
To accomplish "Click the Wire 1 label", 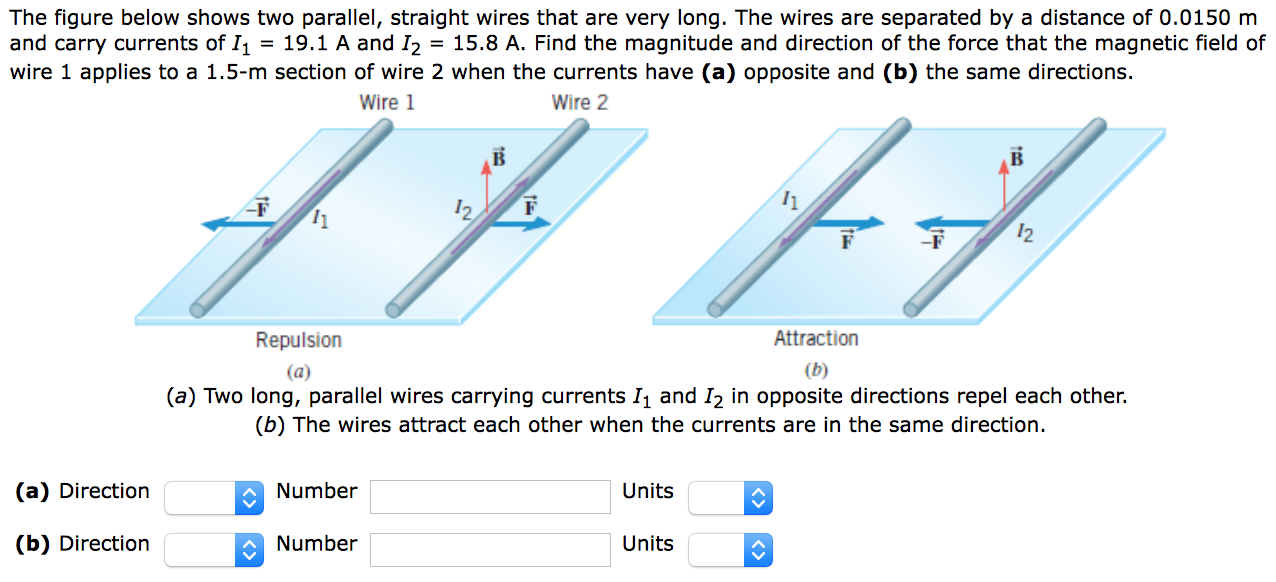I will click(389, 101).
